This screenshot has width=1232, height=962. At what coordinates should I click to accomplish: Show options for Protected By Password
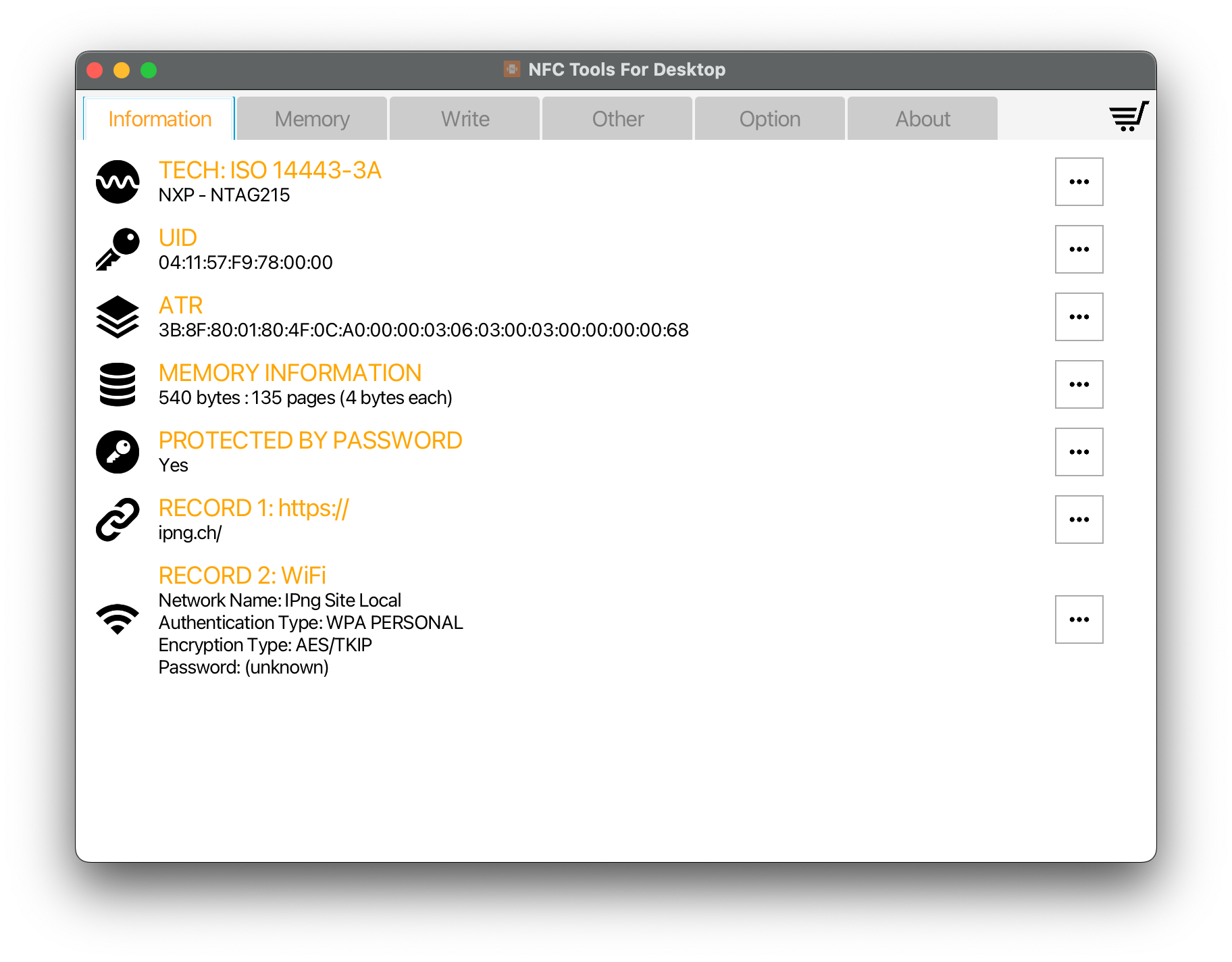pyautogui.click(x=1079, y=452)
